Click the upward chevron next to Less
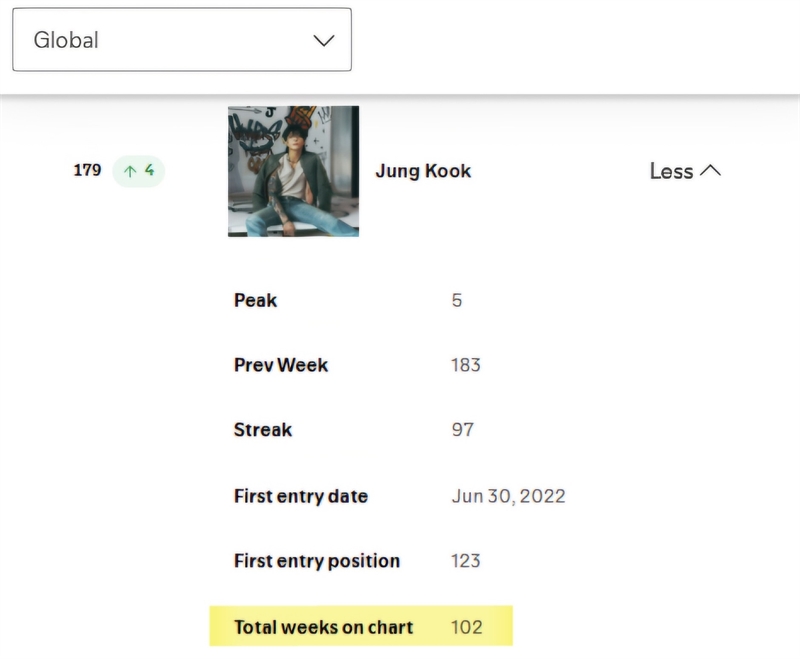This screenshot has height=659, width=800. [x=710, y=171]
